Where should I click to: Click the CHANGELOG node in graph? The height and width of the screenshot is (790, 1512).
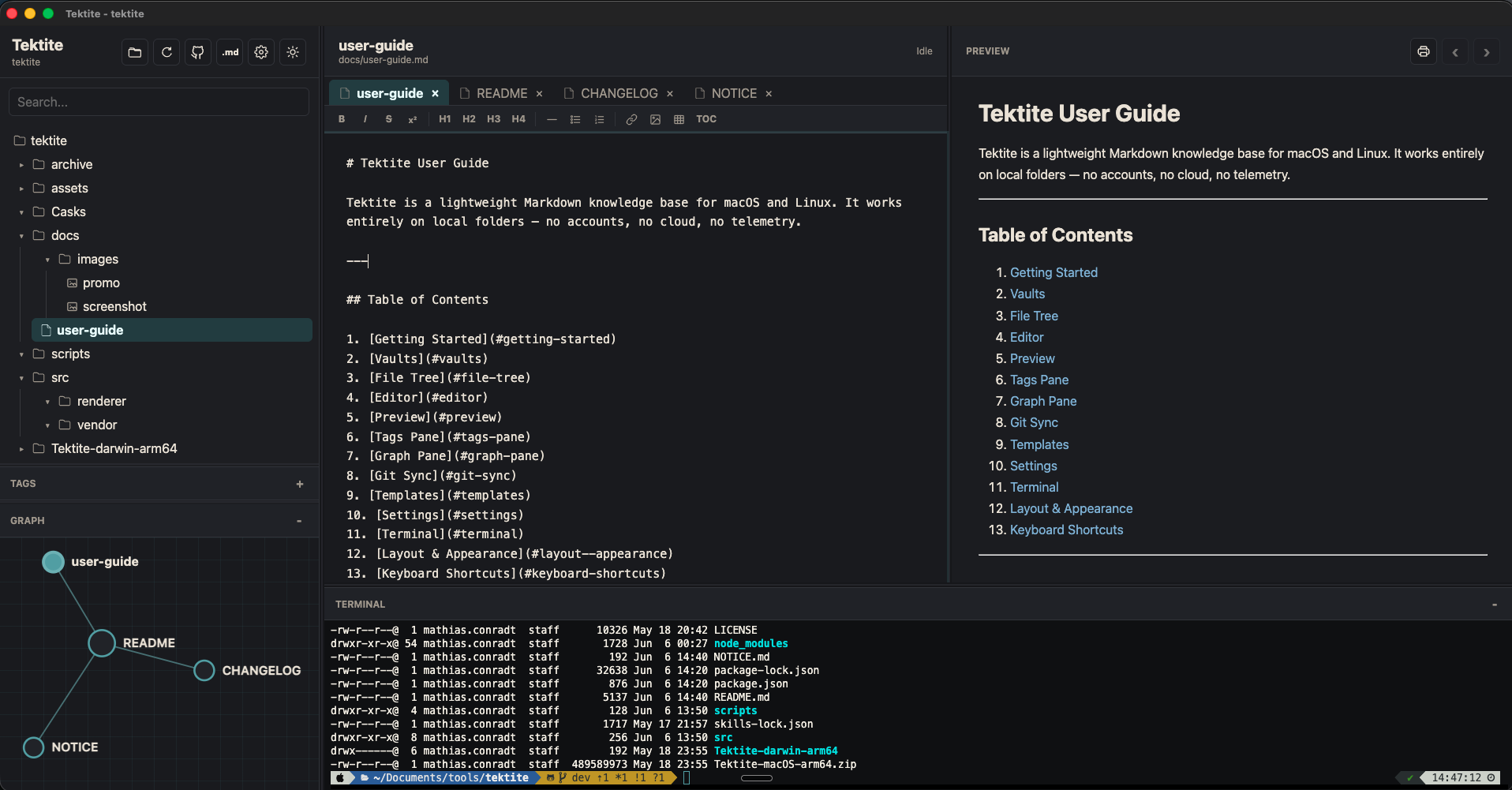[204, 671]
